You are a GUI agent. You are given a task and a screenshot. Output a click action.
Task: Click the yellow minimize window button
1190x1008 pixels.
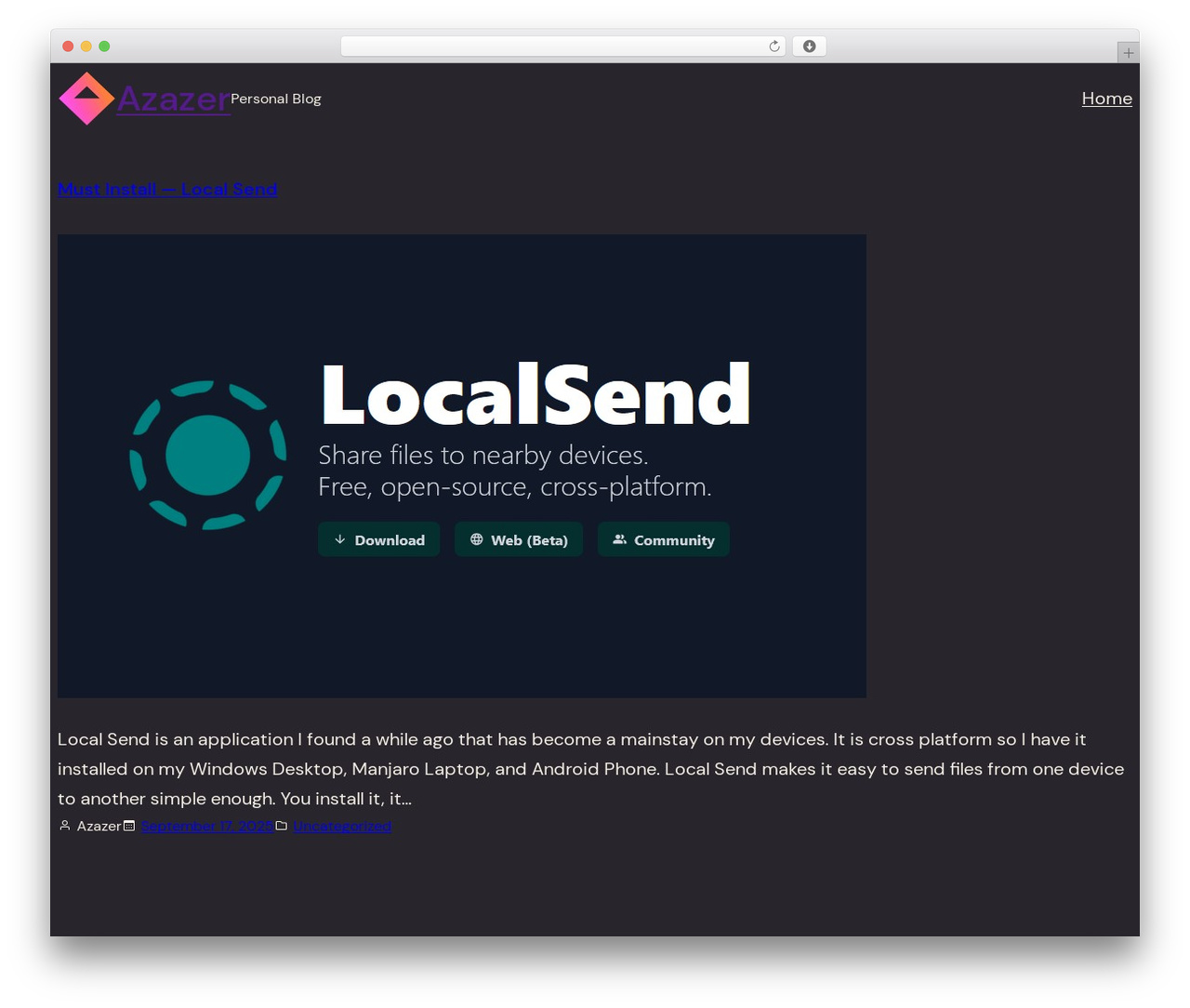86,46
